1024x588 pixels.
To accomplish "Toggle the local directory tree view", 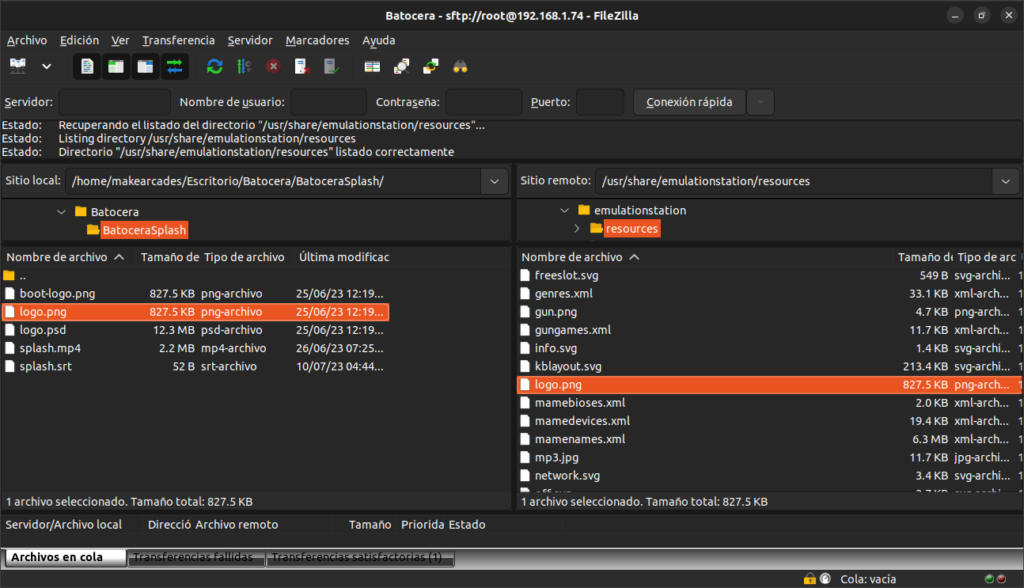I will click(116, 66).
